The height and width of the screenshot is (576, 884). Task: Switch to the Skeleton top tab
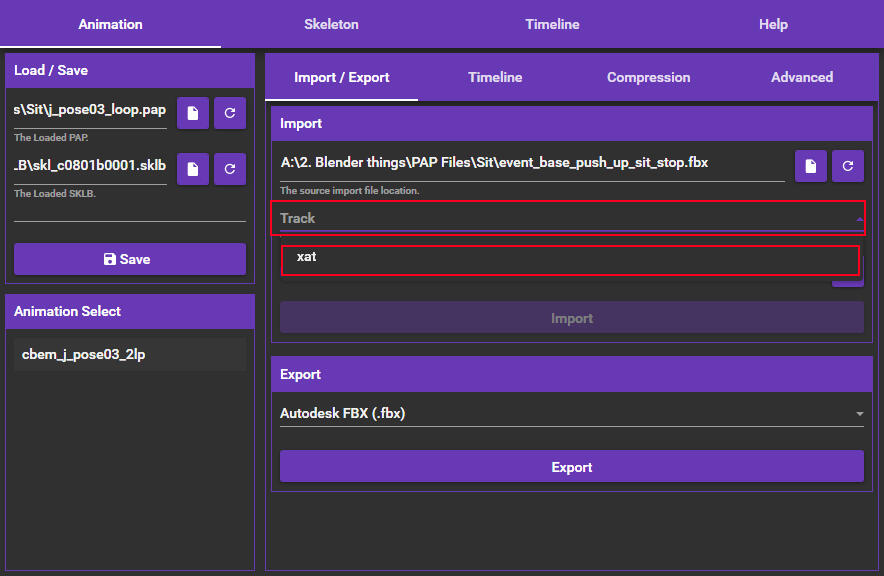tap(331, 24)
